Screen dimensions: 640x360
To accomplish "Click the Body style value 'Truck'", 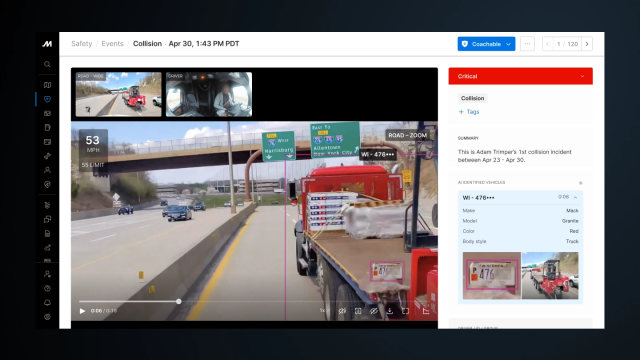I will coord(572,241).
